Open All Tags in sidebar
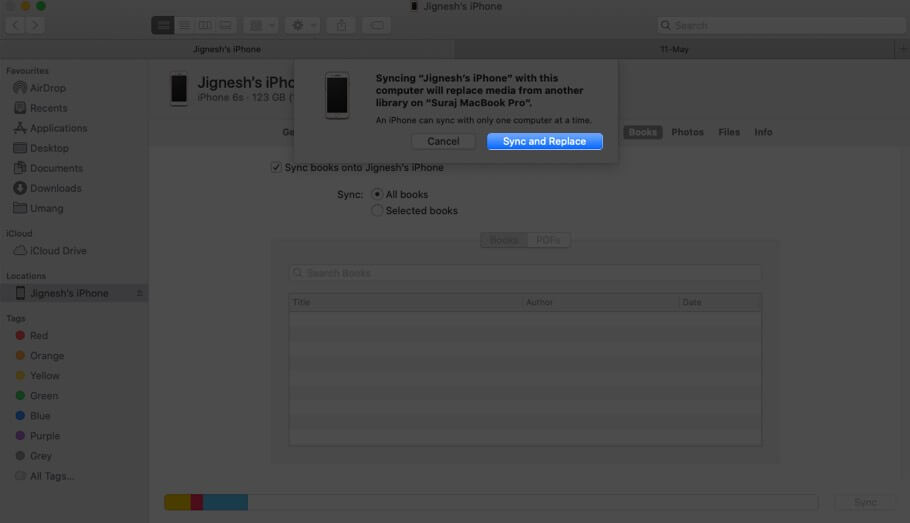The height and width of the screenshot is (523, 910). tap(44, 476)
